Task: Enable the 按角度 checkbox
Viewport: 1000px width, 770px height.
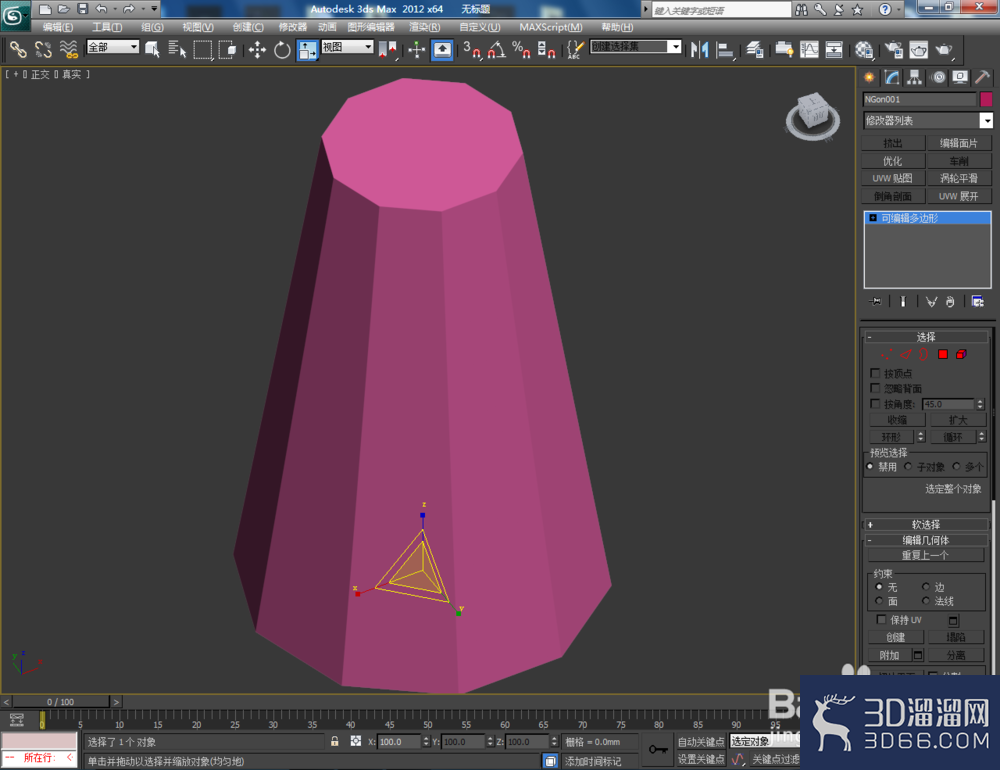Action: (x=875, y=404)
